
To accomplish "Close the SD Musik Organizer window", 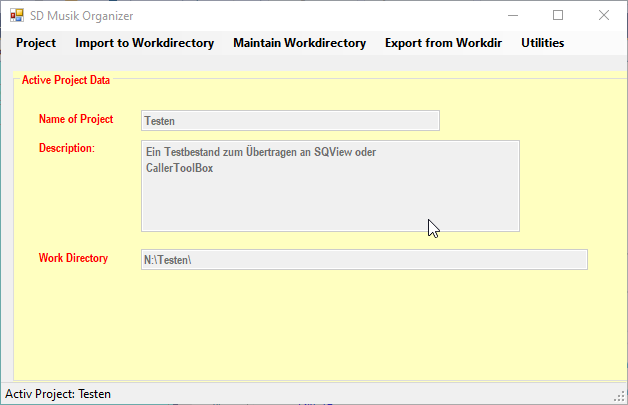I will tap(604, 15).
